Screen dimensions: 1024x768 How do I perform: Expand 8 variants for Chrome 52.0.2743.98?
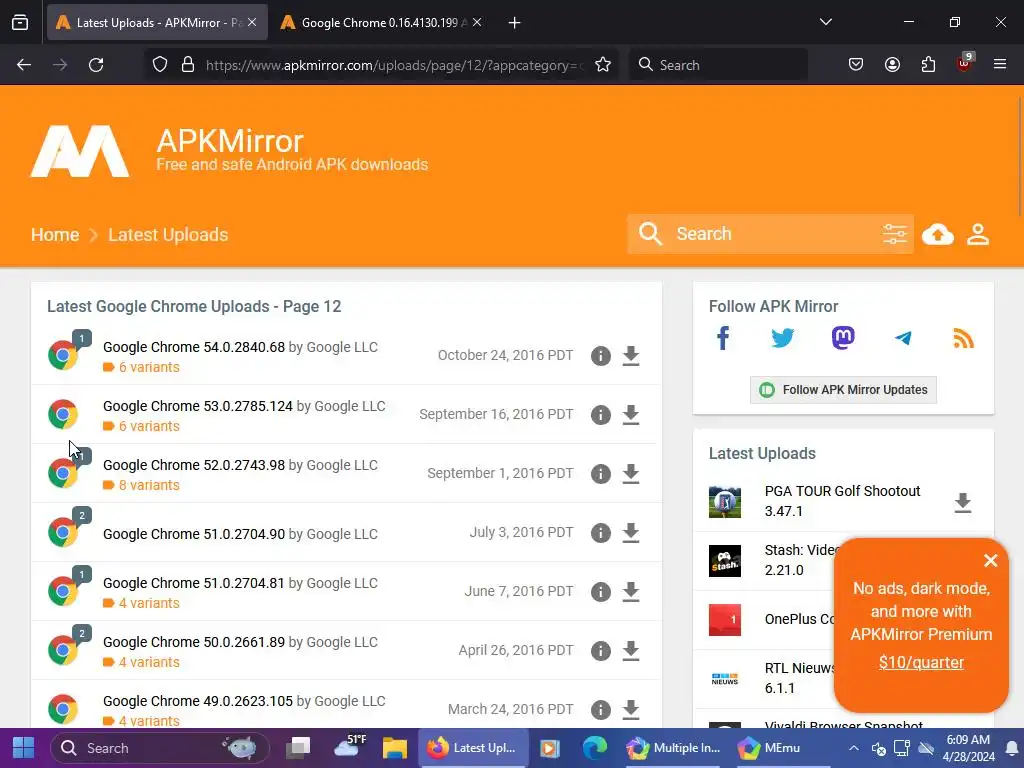tap(141, 485)
